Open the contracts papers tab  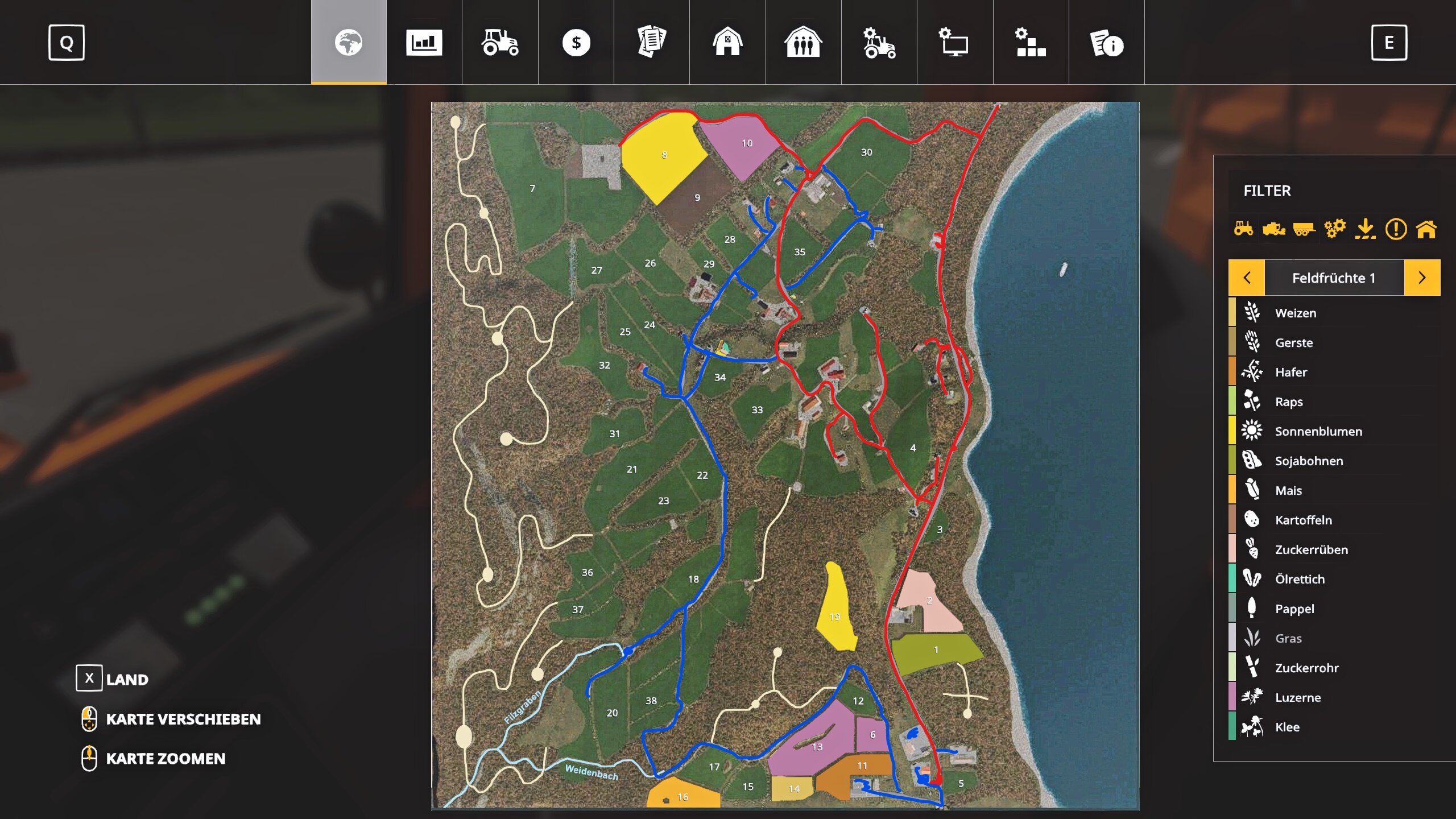651,43
